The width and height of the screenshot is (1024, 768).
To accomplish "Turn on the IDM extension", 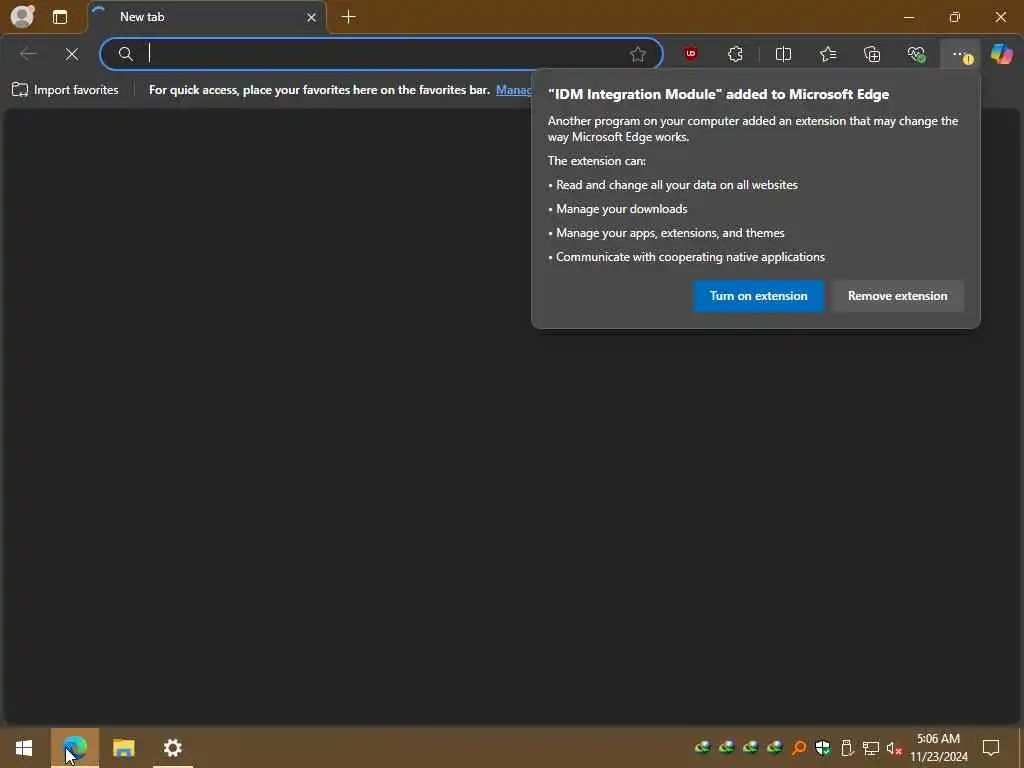I will point(758,296).
